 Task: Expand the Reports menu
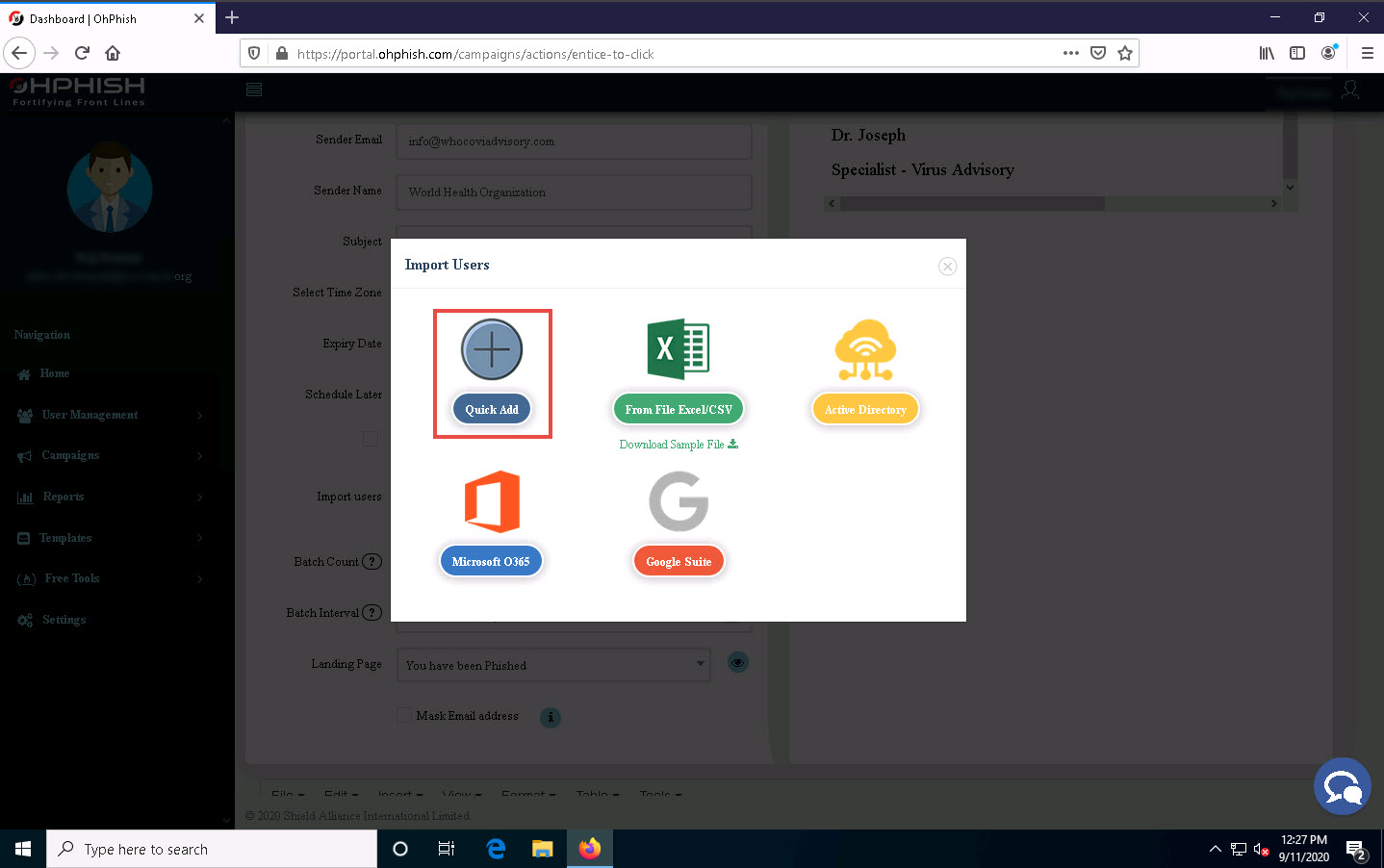(110, 497)
